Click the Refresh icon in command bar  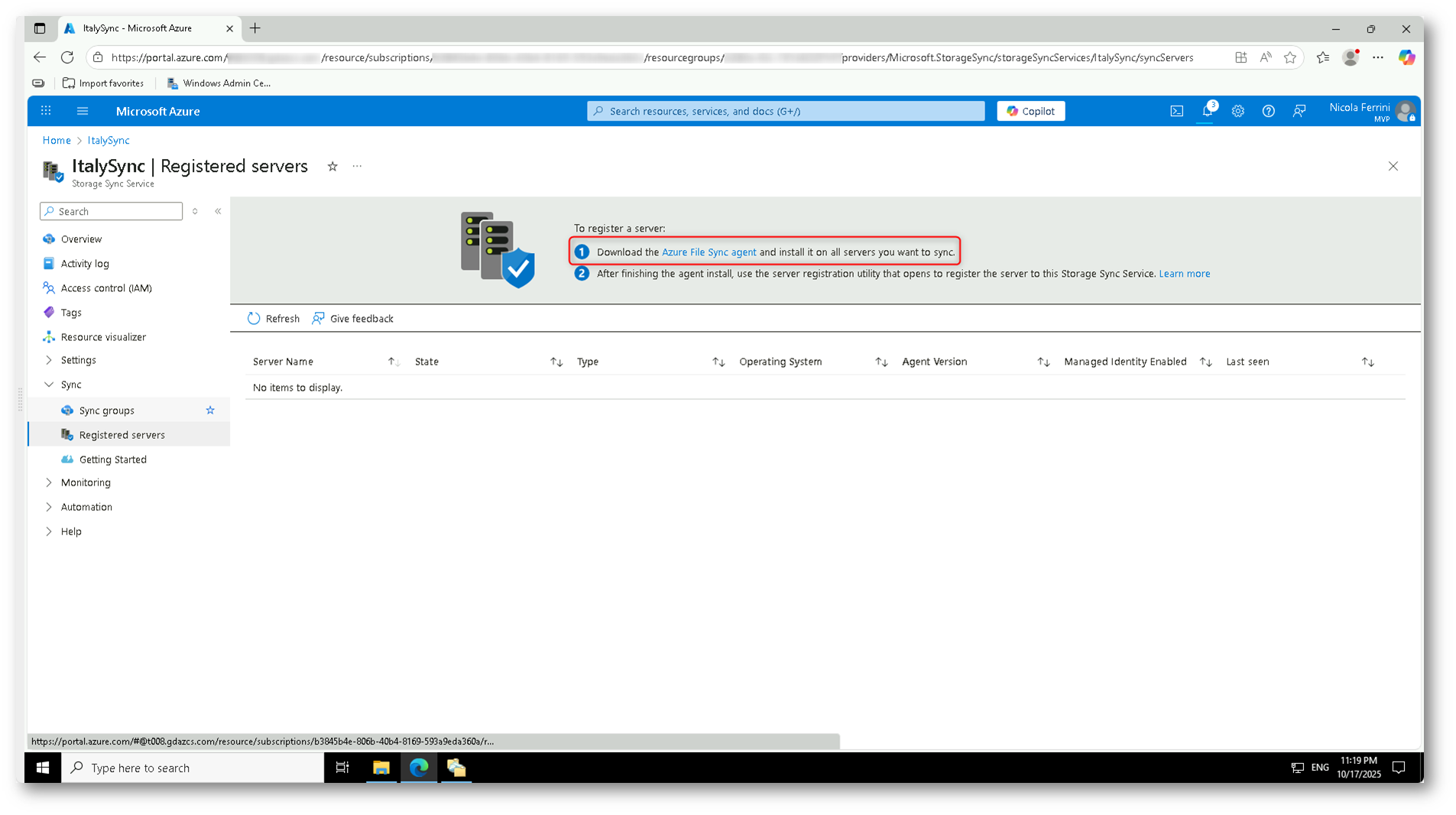click(x=254, y=319)
